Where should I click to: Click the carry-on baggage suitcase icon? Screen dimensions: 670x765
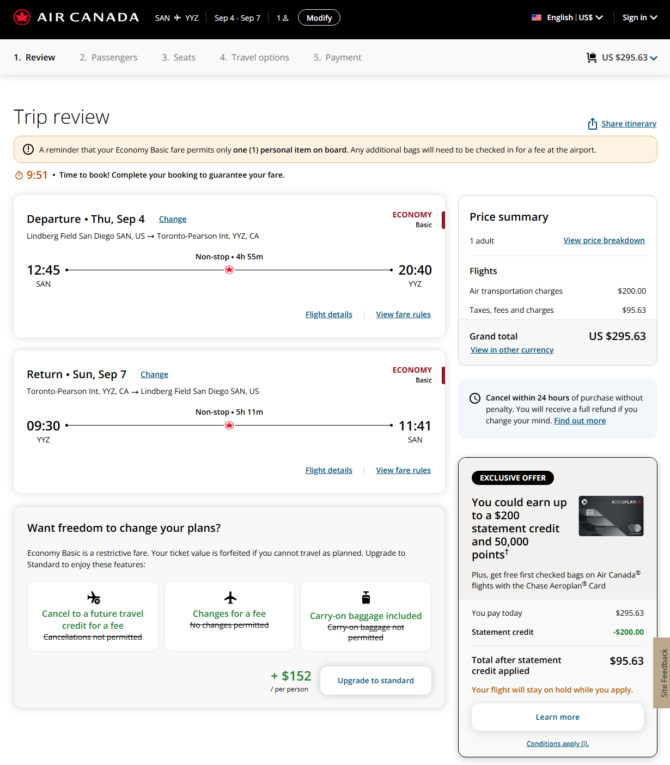click(x=365, y=598)
